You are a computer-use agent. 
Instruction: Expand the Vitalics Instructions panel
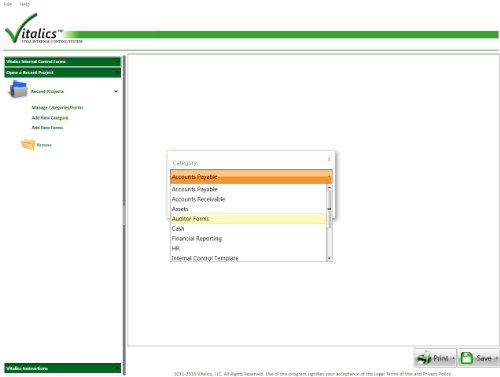[63, 368]
